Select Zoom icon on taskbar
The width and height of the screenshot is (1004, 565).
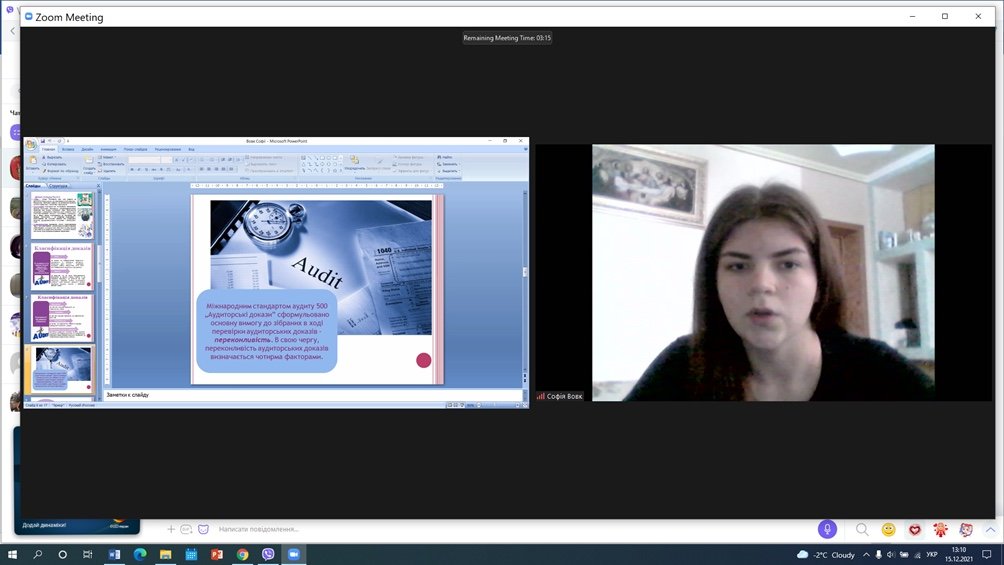[293, 554]
